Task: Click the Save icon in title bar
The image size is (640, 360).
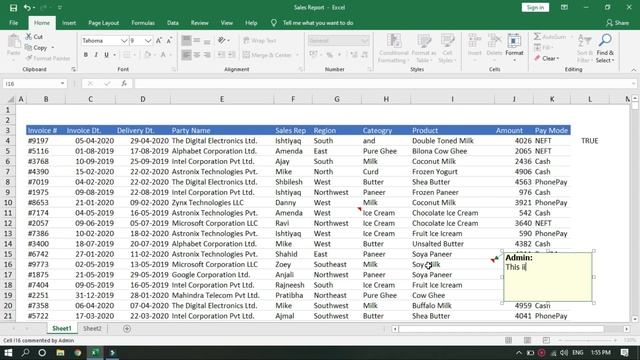Action: pyautogui.click(x=13, y=7)
